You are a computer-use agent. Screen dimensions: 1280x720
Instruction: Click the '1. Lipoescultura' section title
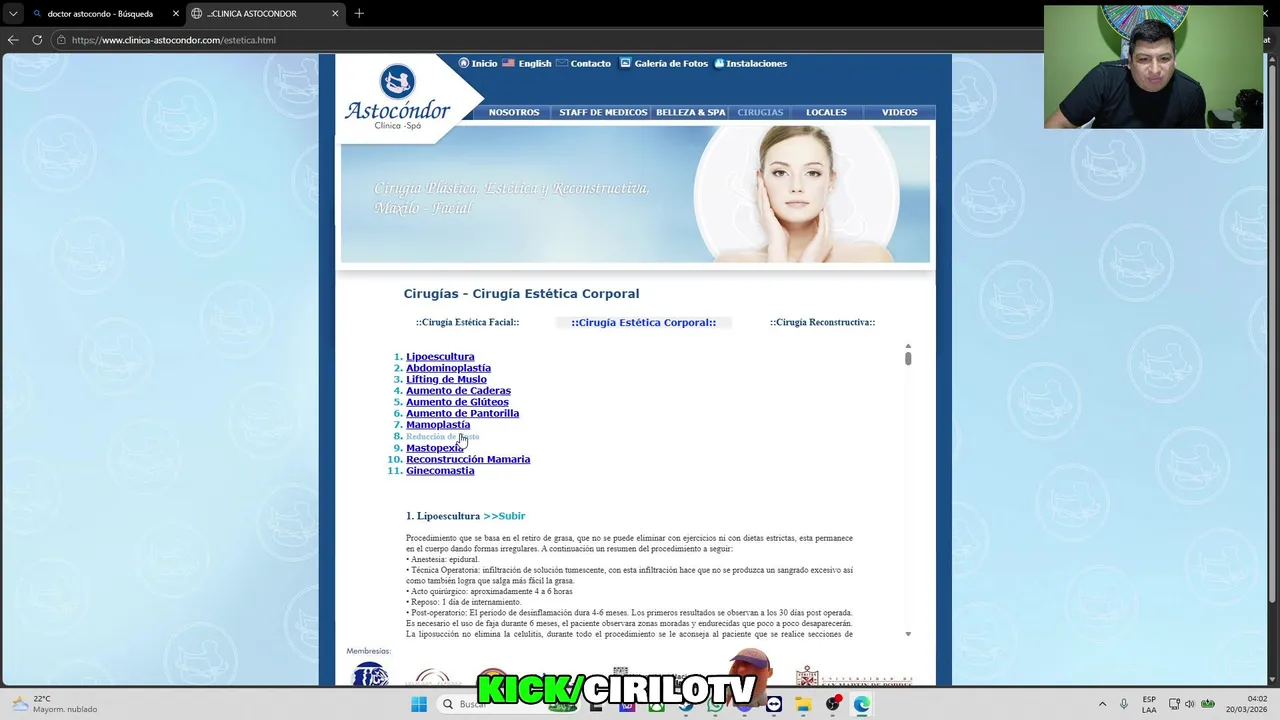443,516
